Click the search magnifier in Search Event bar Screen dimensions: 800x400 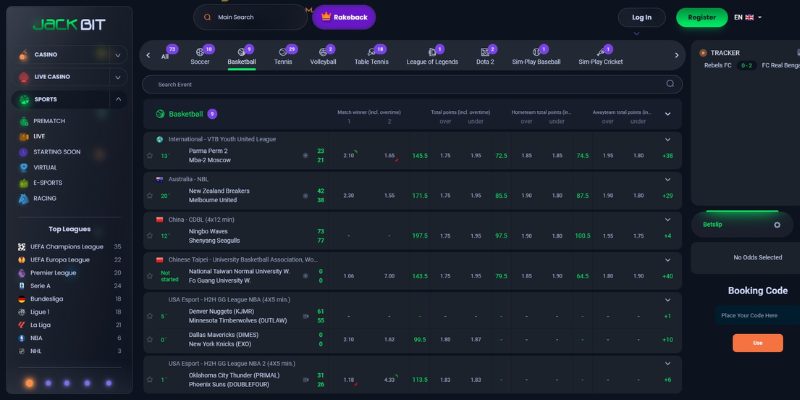[670, 84]
